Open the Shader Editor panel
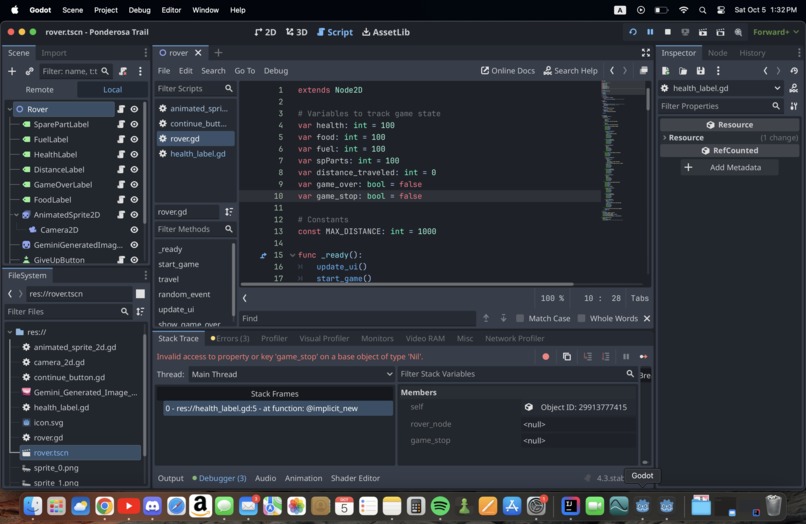 click(355, 478)
